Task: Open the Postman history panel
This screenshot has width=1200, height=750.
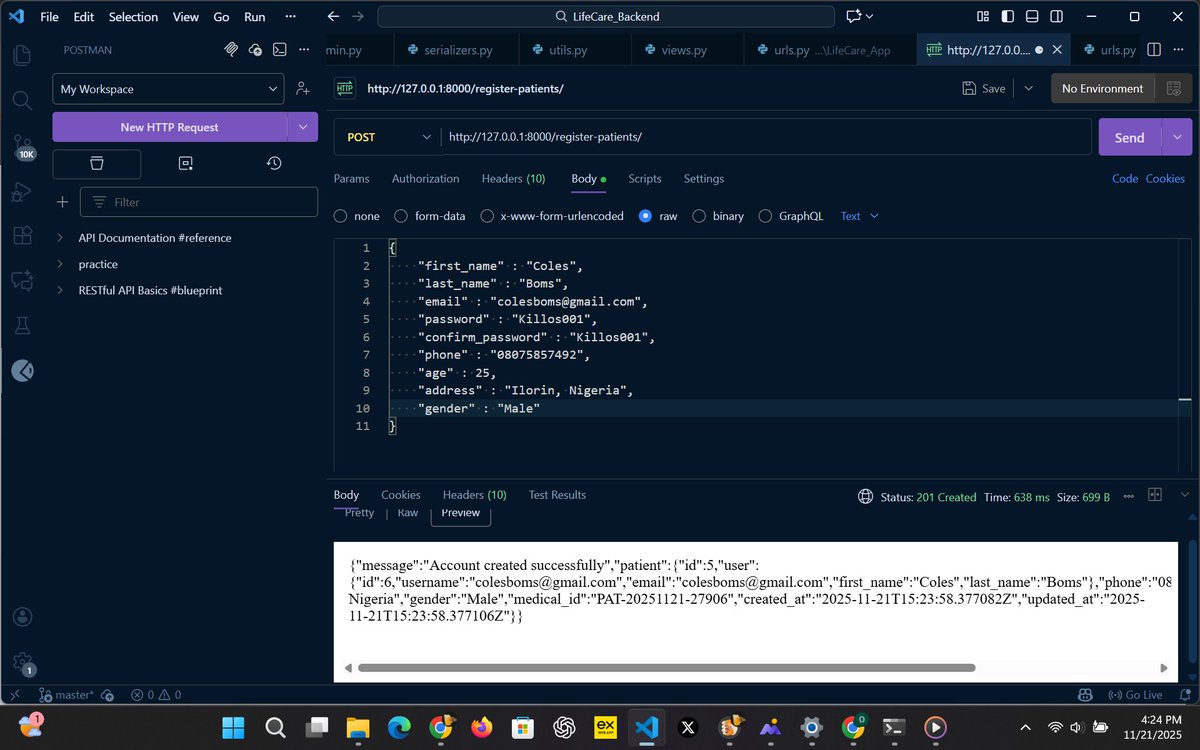Action: tap(273, 163)
